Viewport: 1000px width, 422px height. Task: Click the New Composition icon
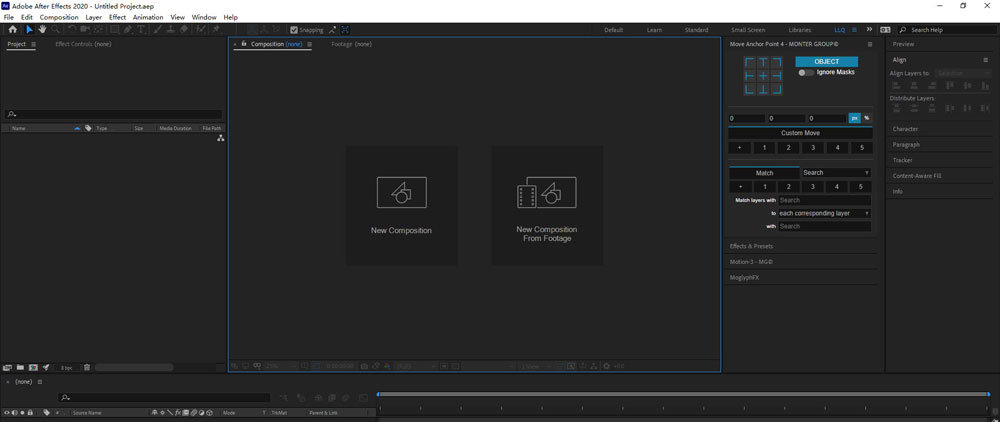point(401,193)
